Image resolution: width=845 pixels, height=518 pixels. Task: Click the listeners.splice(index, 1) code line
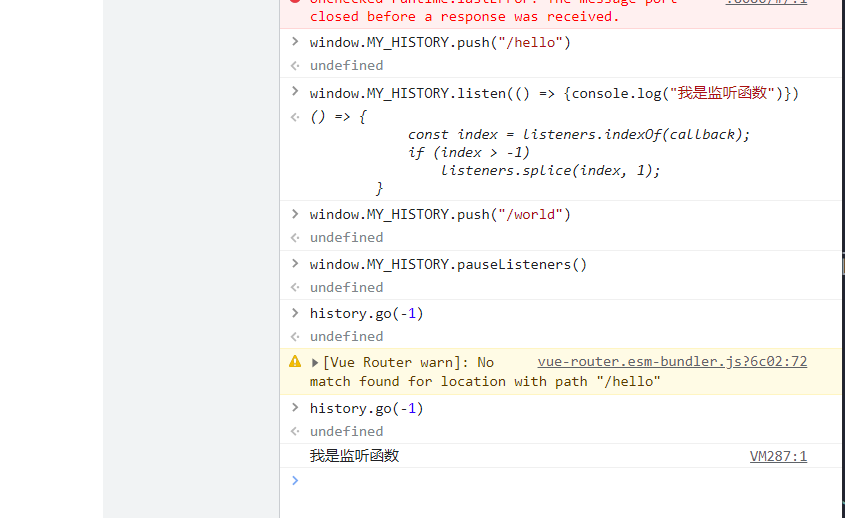tap(550, 170)
